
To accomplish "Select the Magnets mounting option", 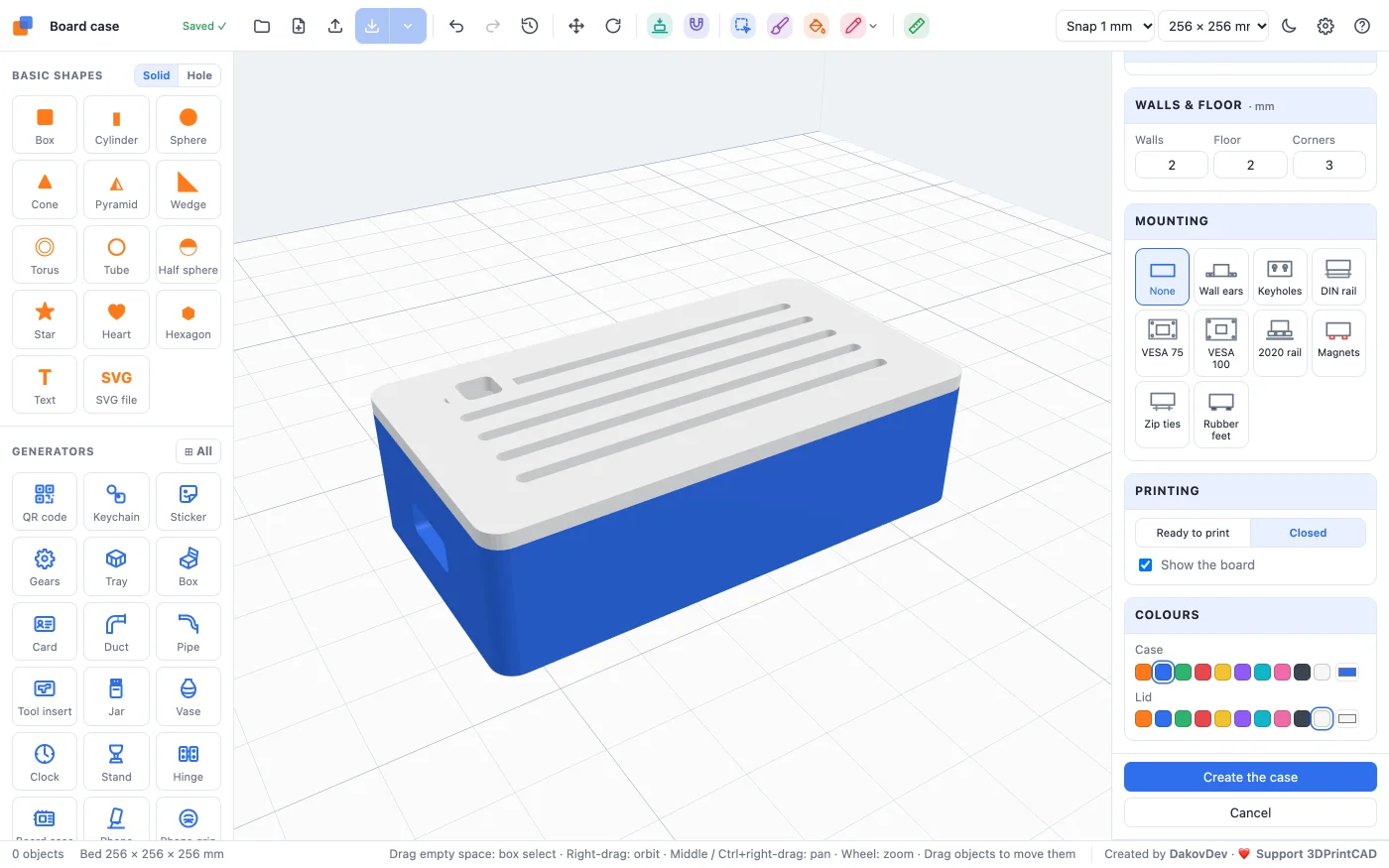I will 1338,342.
